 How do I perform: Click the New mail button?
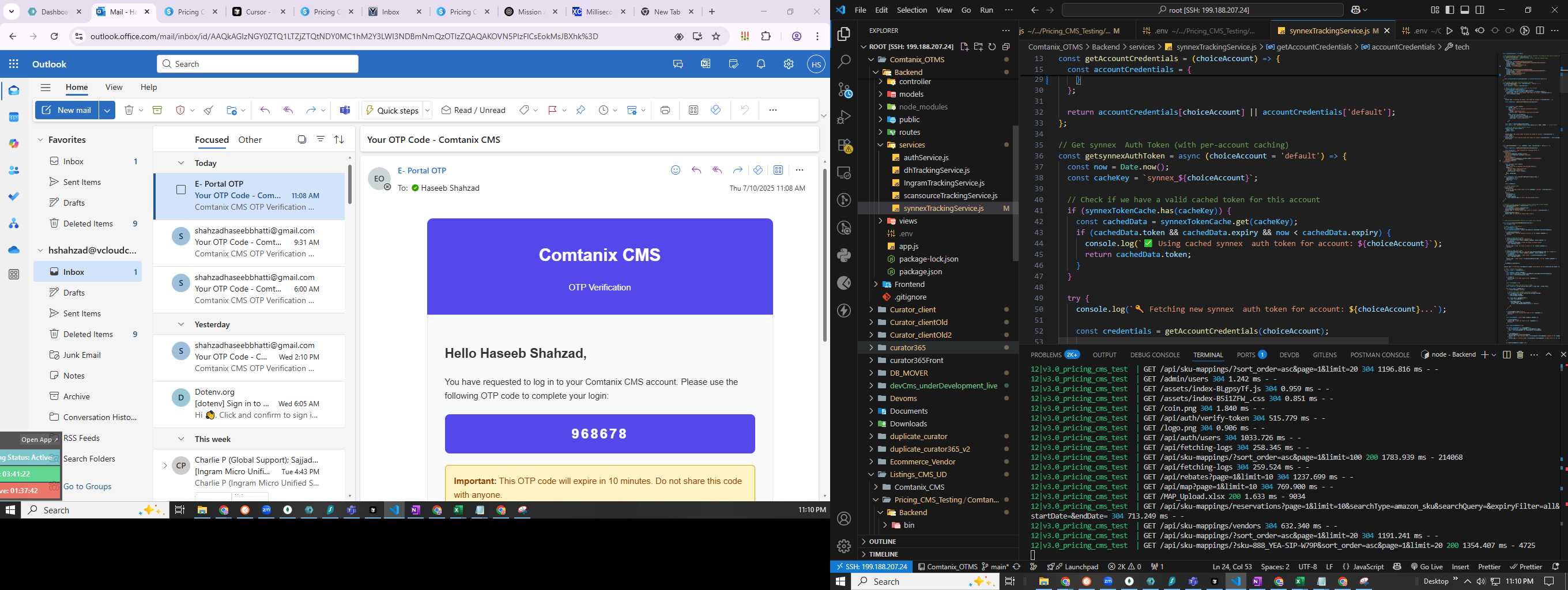pos(67,110)
